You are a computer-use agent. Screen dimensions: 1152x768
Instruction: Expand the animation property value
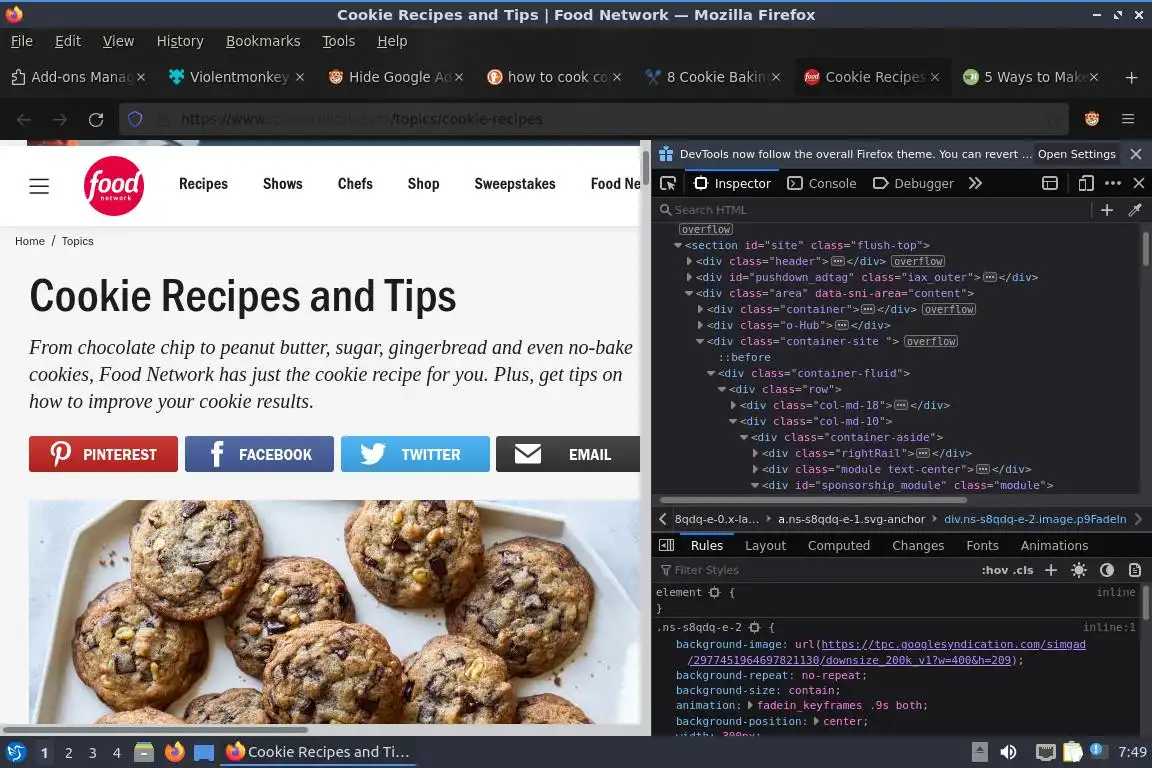[x=750, y=706]
